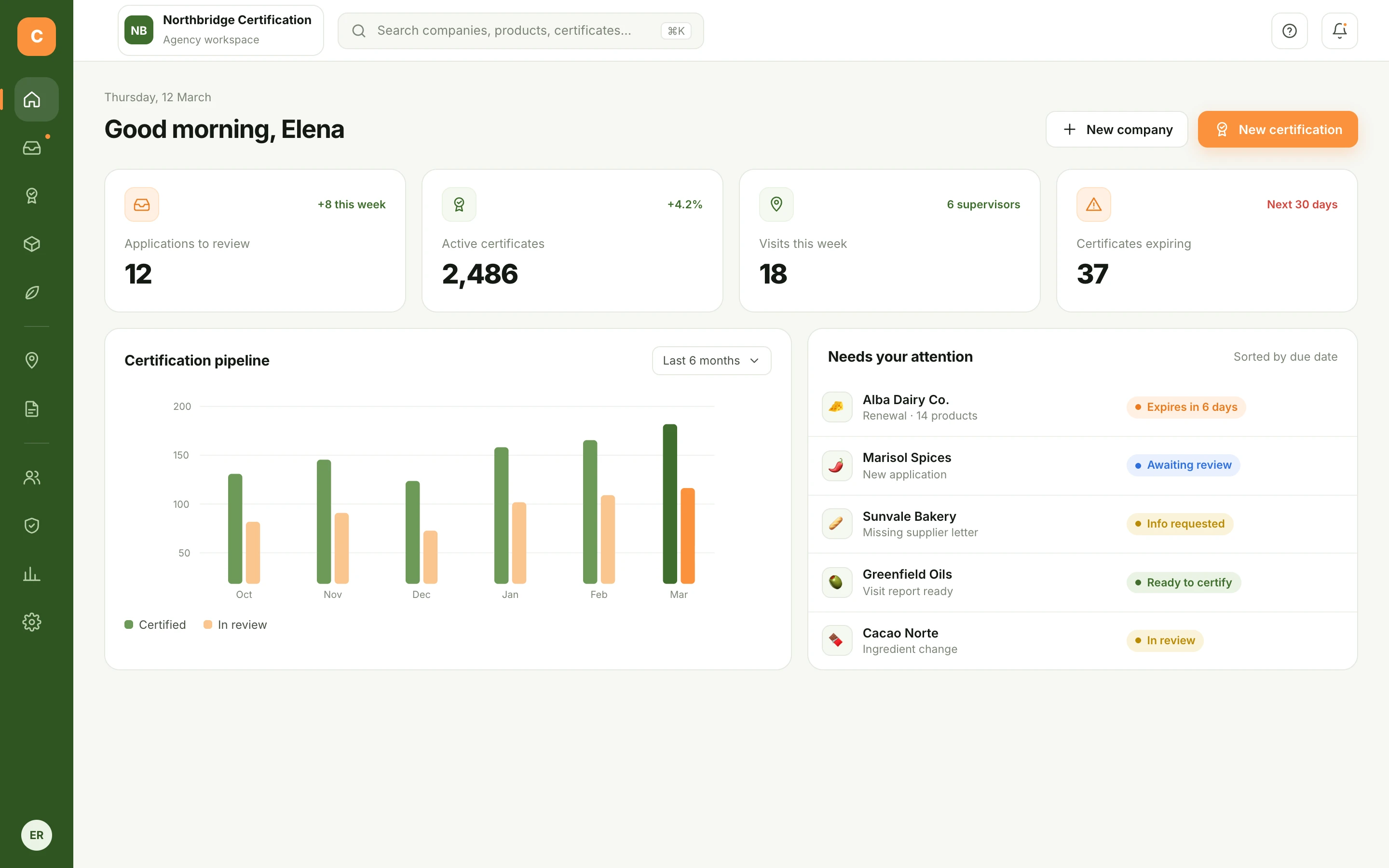The width and height of the screenshot is (1389, 868).
Task: Click the Marisol Spices chili icon
Action: click(x=836, y=465)
